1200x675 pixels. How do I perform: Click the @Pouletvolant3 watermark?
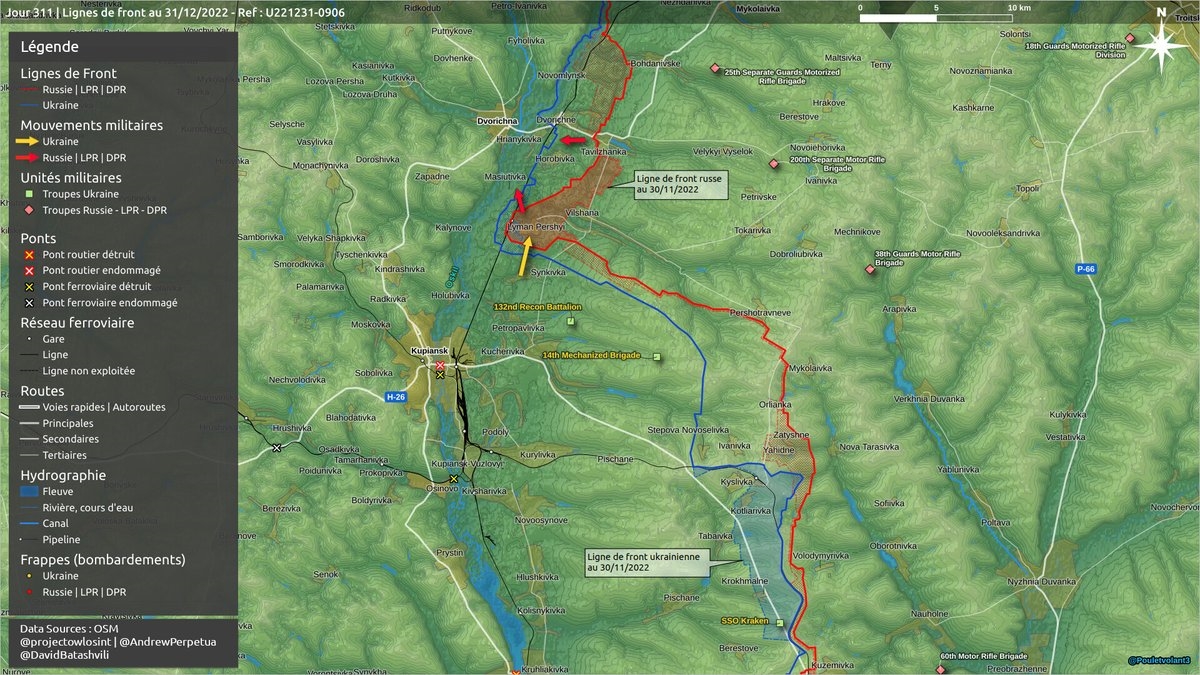click(1158, 660)
